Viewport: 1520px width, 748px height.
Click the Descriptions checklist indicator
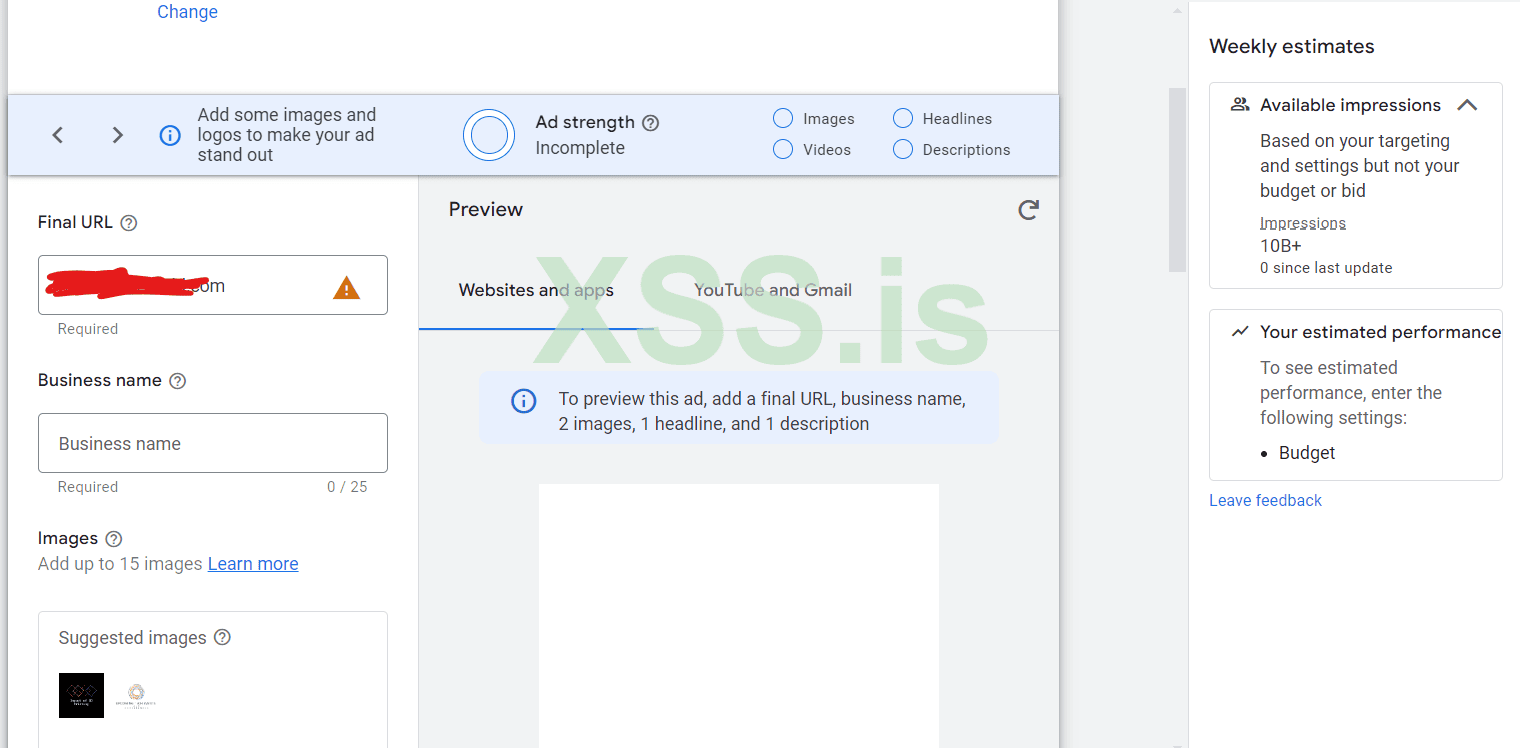point(903,149)
